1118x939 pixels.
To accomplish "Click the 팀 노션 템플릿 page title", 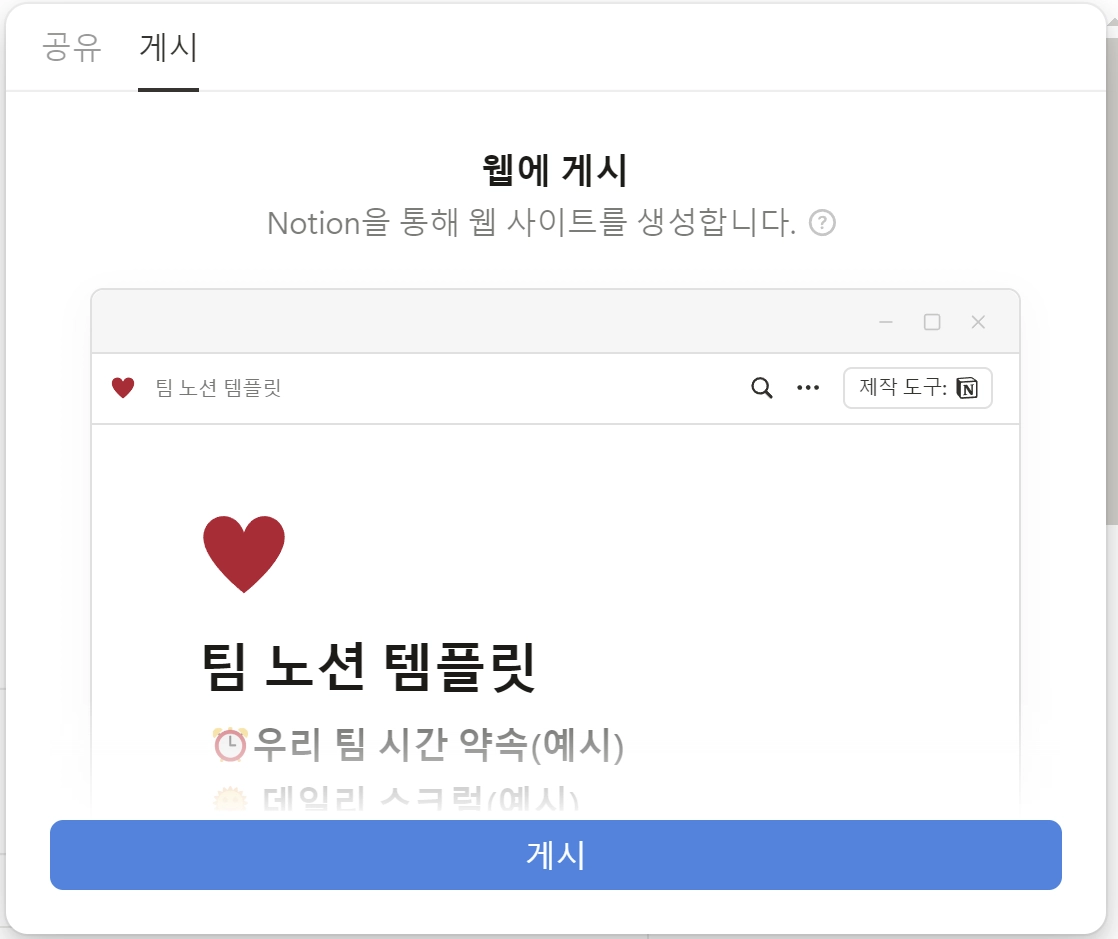I will [369, 667].
